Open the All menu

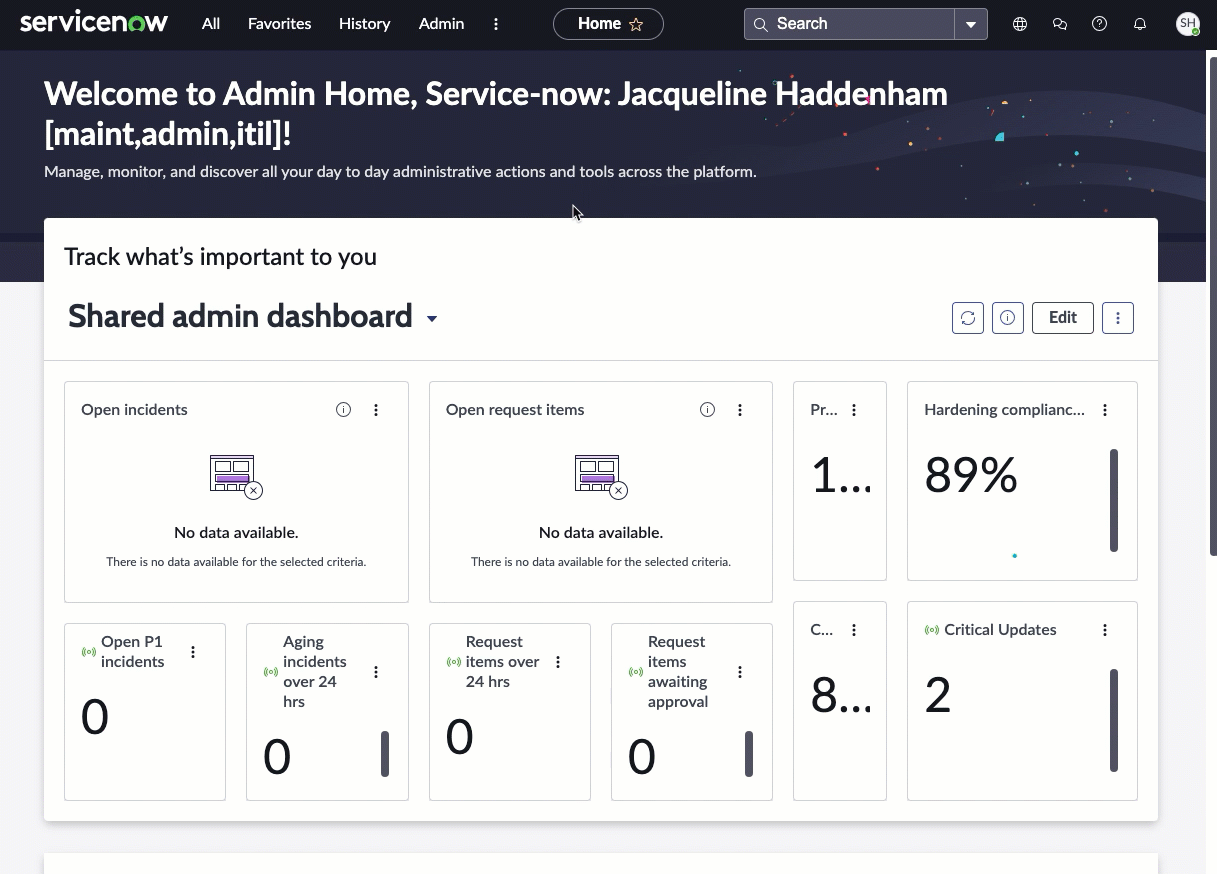click(210, 24)
